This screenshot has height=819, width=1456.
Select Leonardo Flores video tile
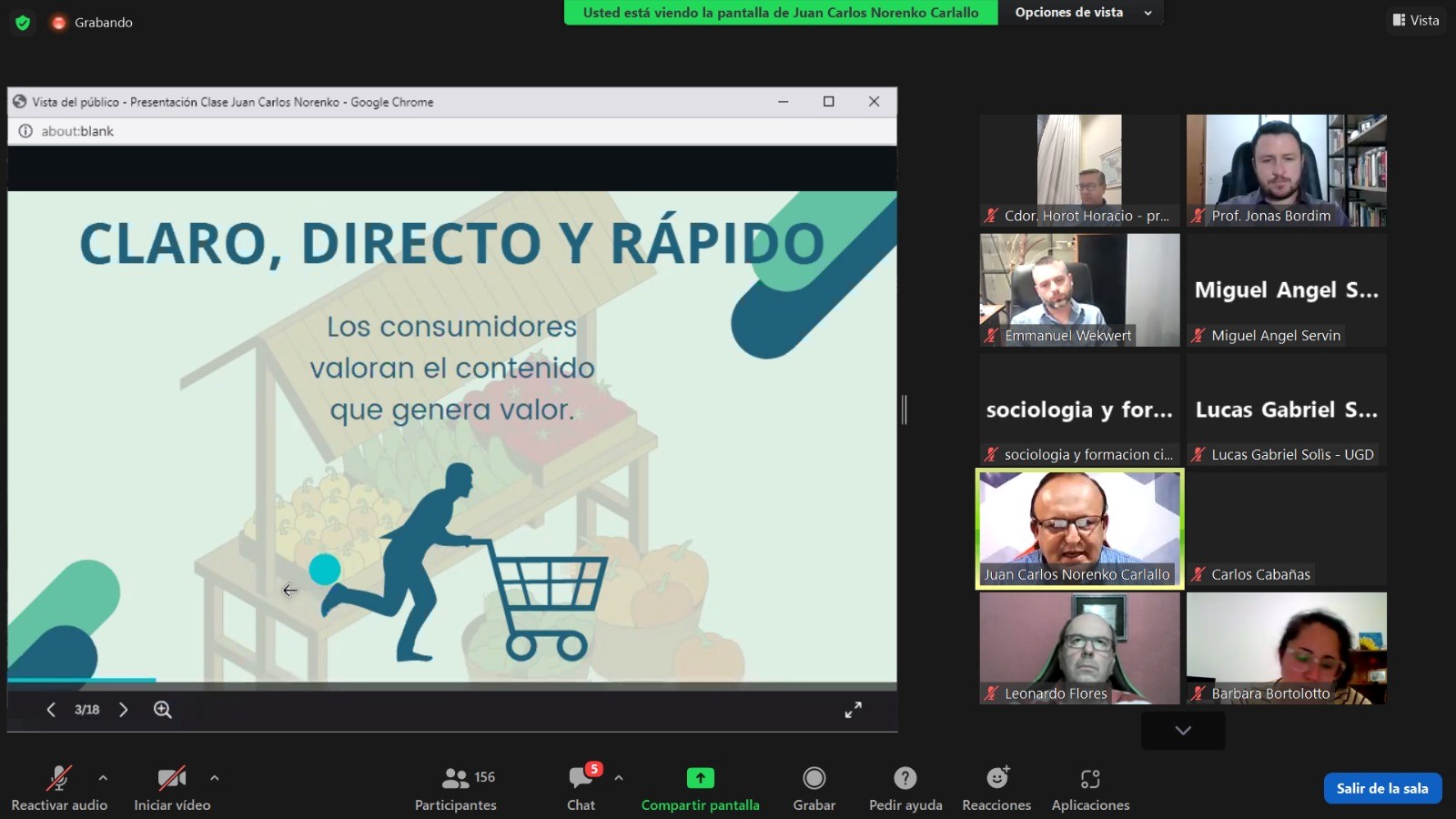pyautogui.click(x=1080, y=648)
